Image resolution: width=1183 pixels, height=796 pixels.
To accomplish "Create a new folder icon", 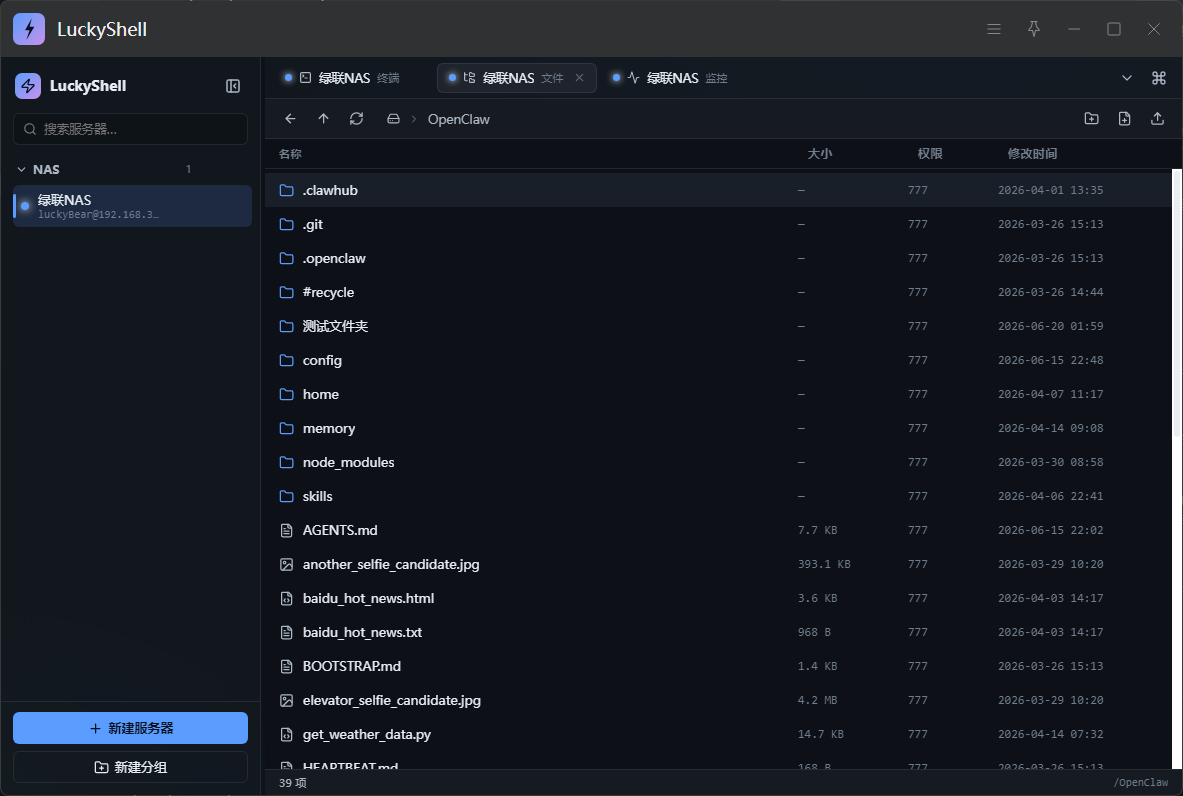I will click(1091, 118).
